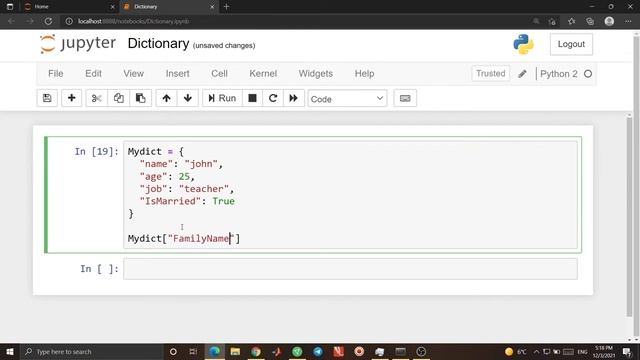
Task: Save notebook with the floppy disk icon
Action: (47, 98)
